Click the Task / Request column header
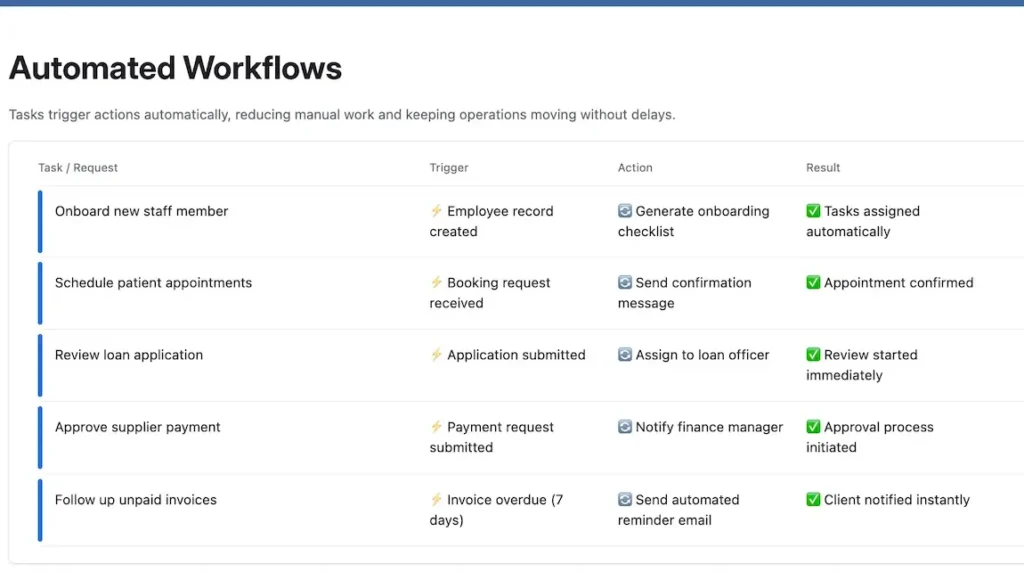 (x=78, y=168)
